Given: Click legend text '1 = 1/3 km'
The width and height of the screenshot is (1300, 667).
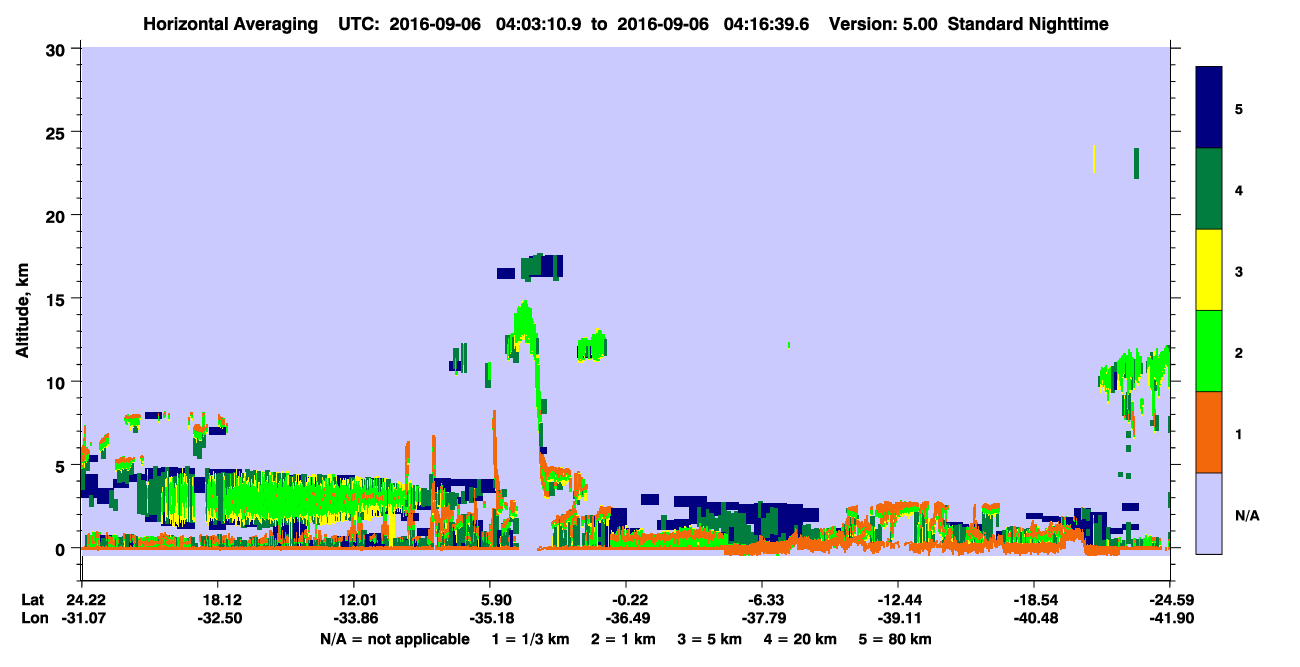Looking at the screenshot, I should [x=533, y=639].
